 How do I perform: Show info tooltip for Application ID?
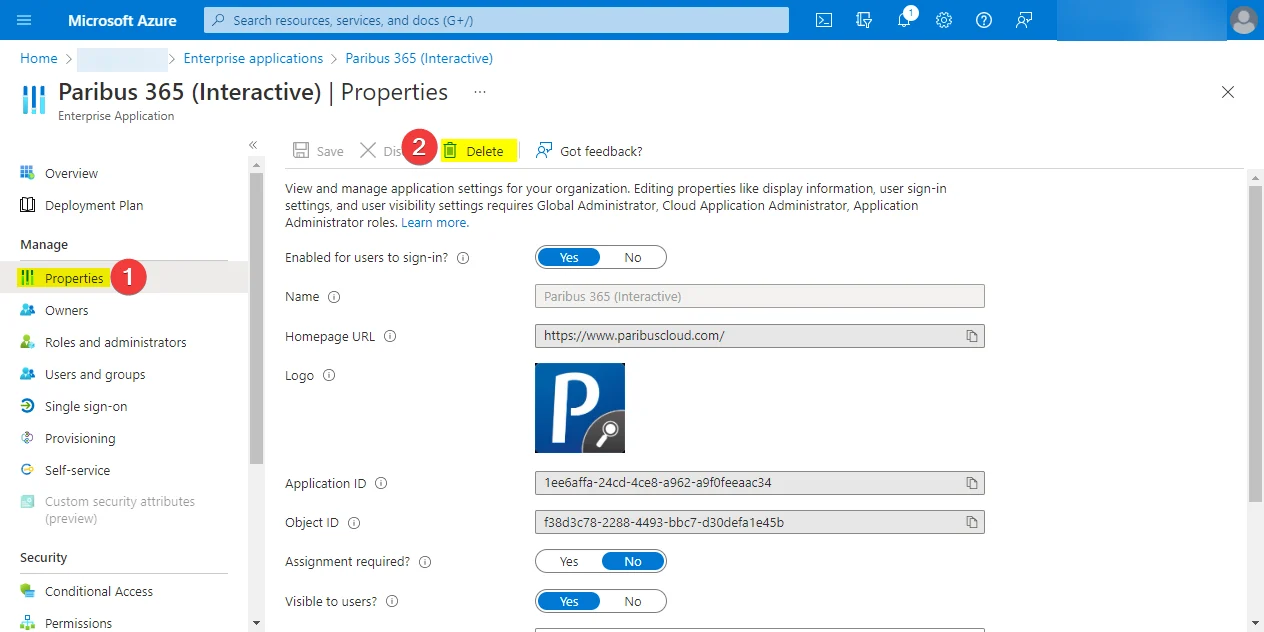(x=381, y=484)
